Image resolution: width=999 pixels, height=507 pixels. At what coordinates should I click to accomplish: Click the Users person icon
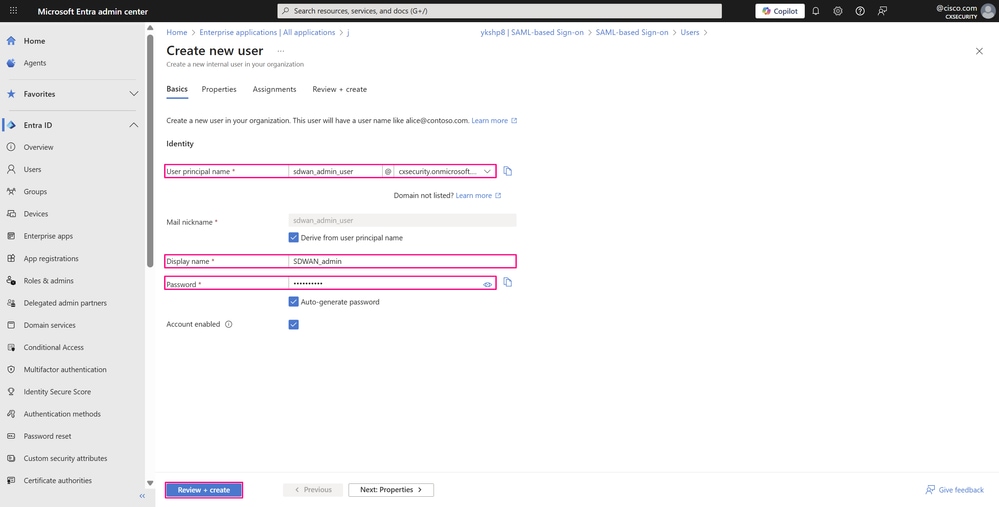[x=11, y=169]
